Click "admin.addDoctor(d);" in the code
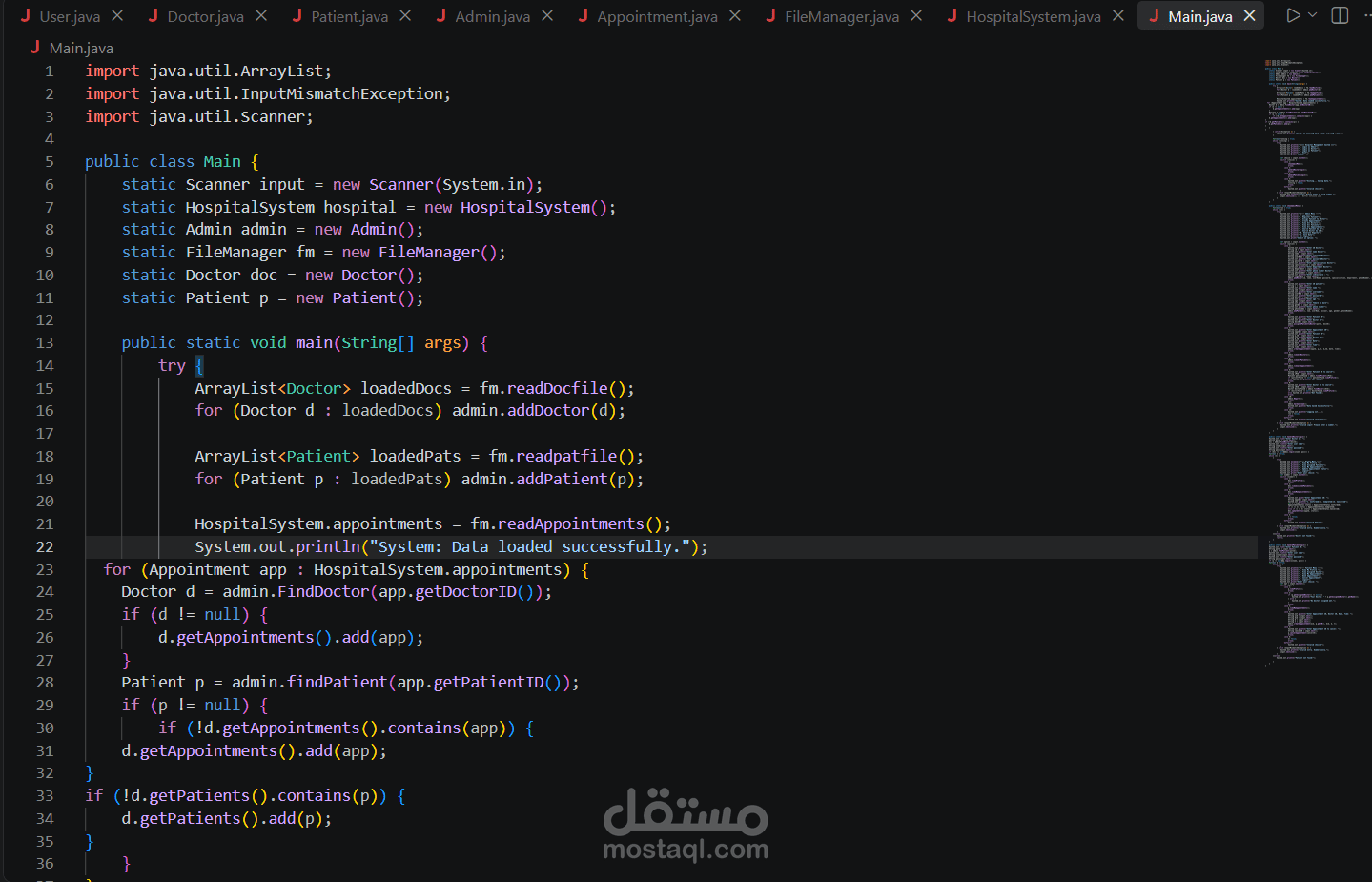Screen dimensions: 1372x882 (x=539, y=410)
